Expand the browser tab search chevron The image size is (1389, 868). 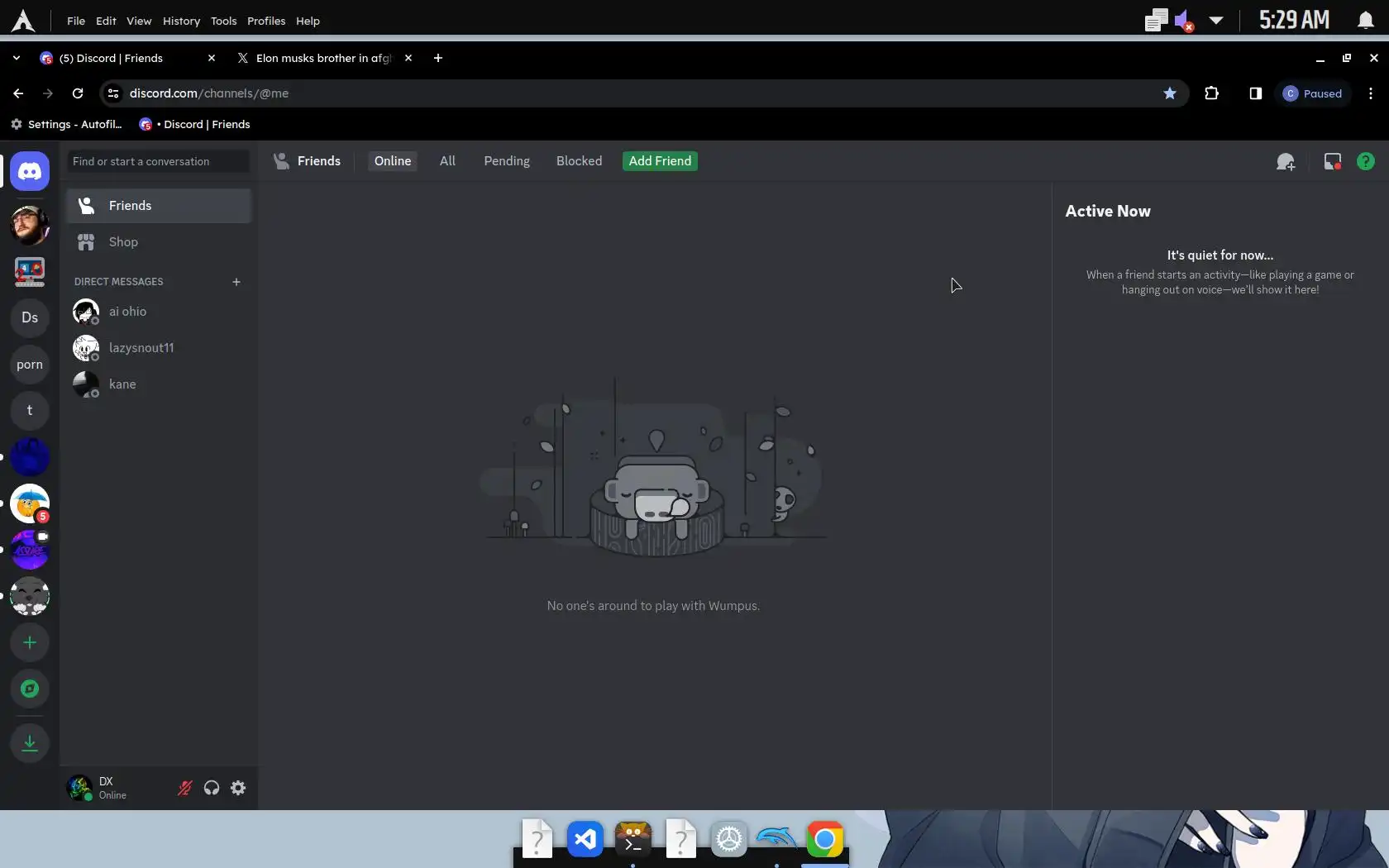[x=17, y=58]
